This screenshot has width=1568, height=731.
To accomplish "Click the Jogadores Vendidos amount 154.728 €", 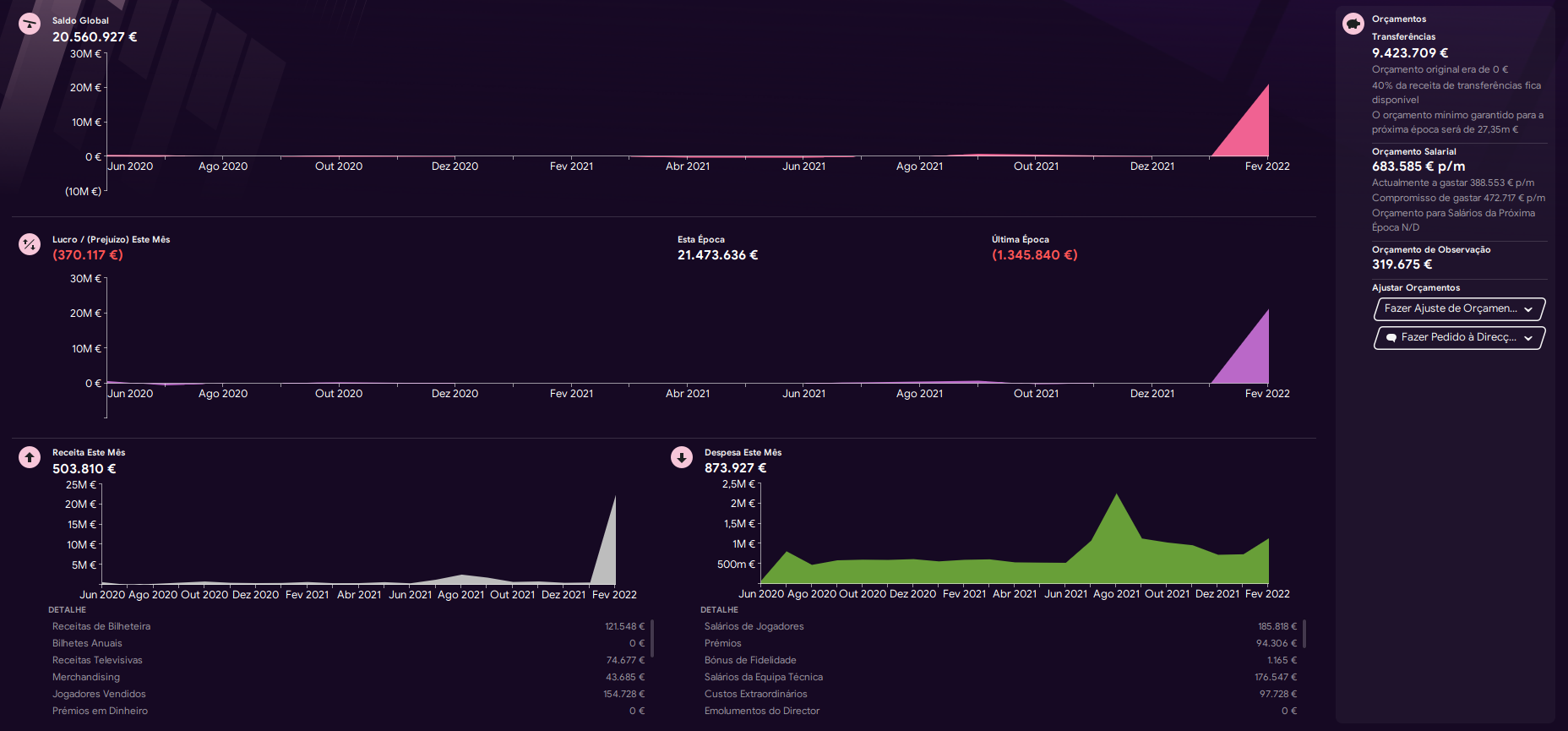I will tap(623, 694).
